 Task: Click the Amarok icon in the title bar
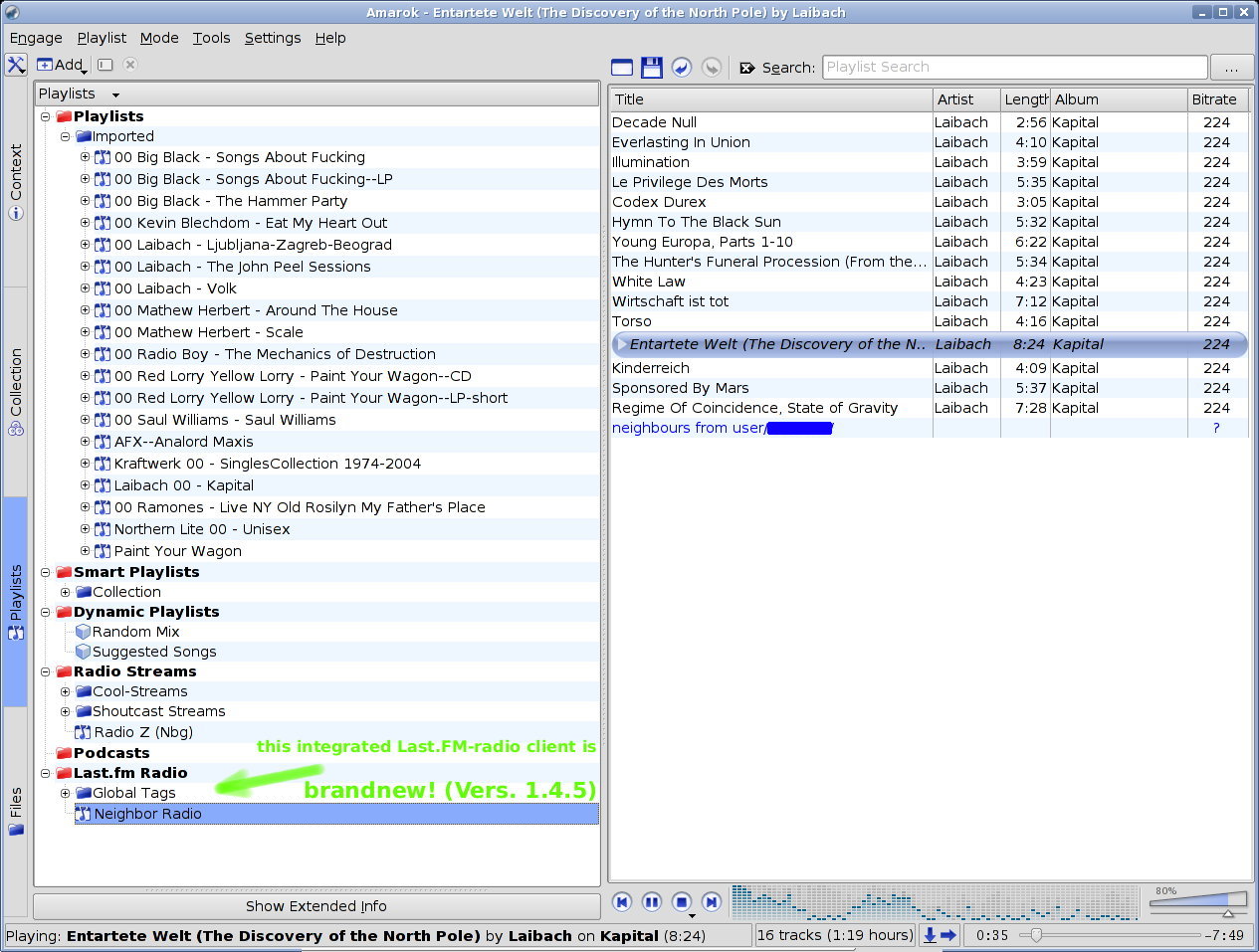(x=12, y=12)
